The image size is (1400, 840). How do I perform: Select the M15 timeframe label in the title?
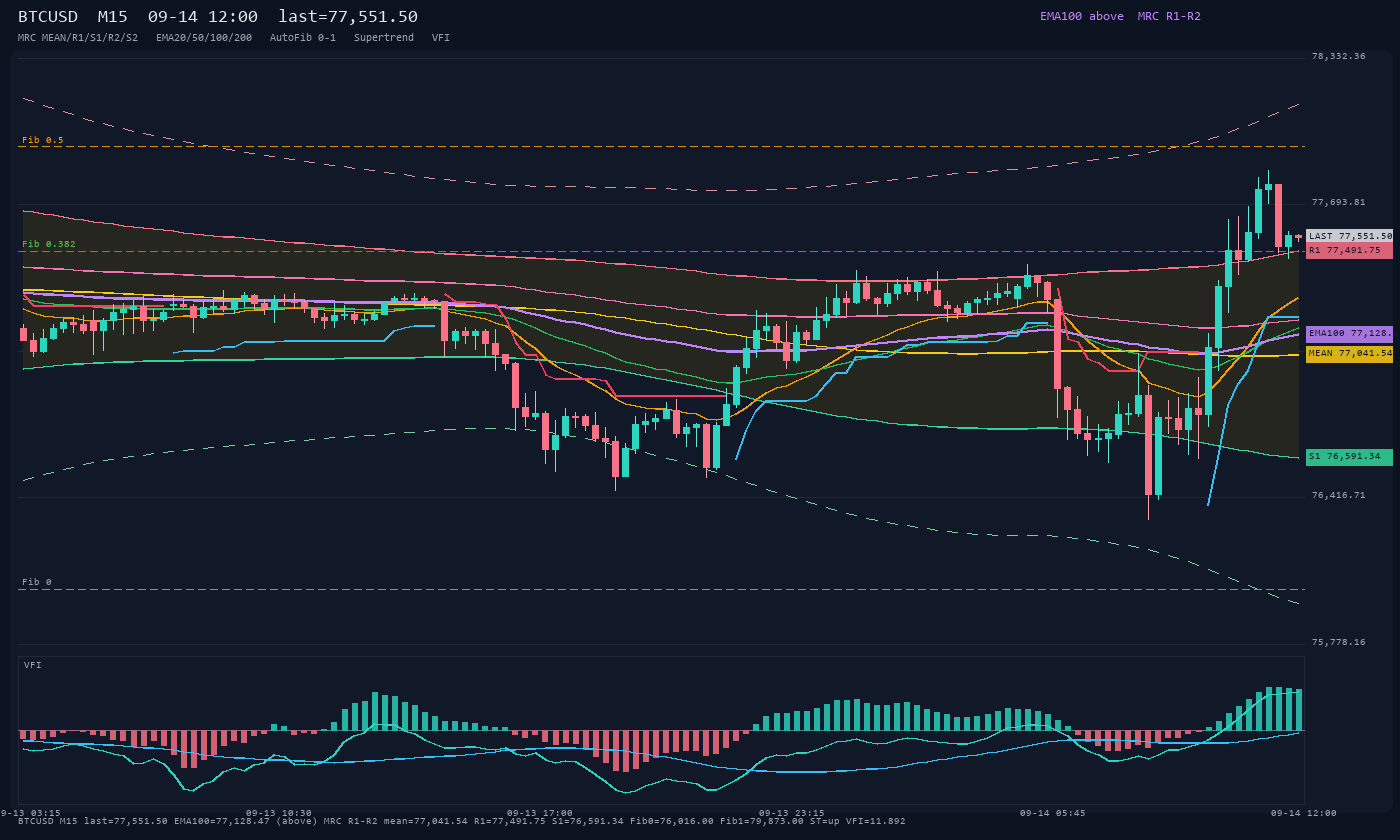pos(112,17)
